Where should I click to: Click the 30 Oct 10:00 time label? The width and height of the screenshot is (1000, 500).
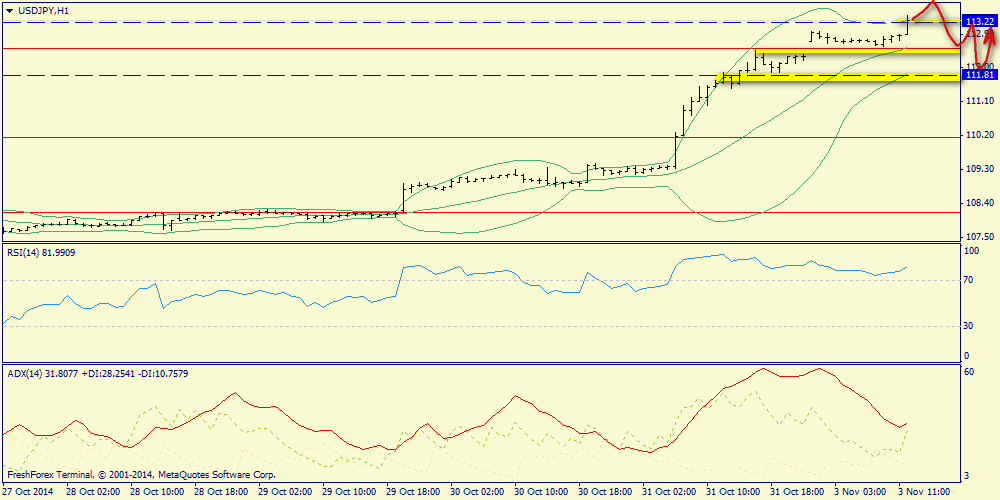coord(540,492)
